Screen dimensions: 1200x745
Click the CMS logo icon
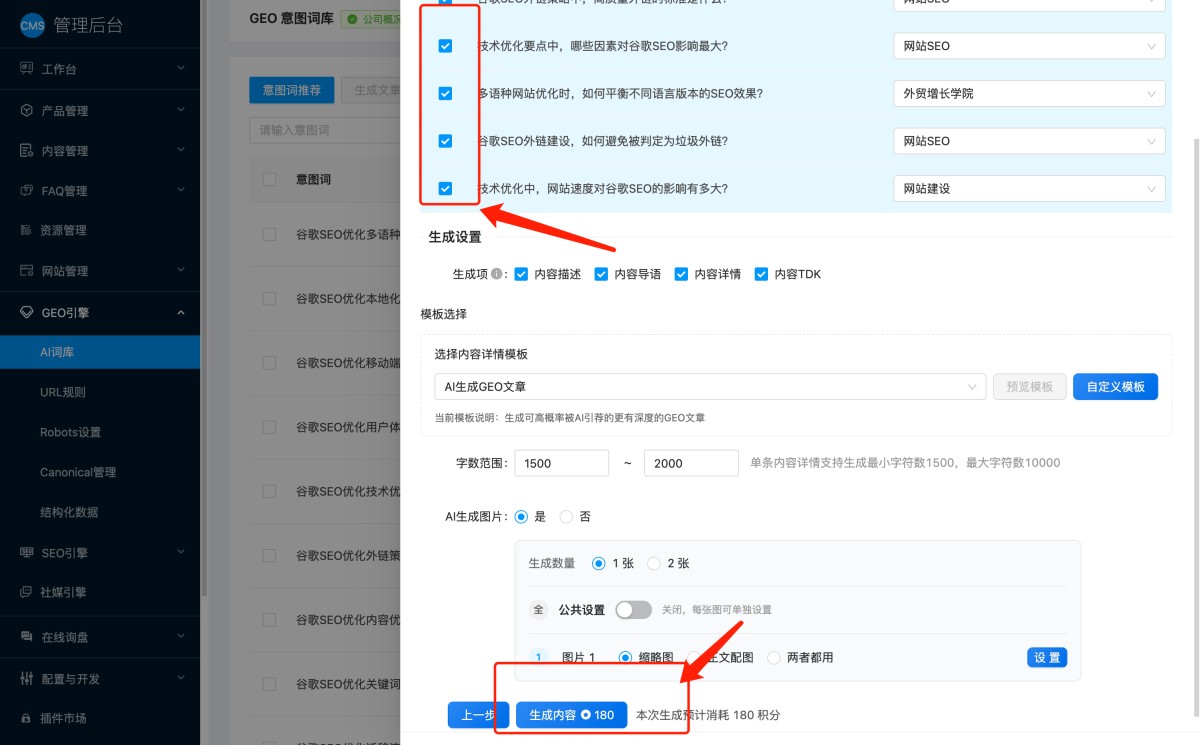click(x=32, y=26)
